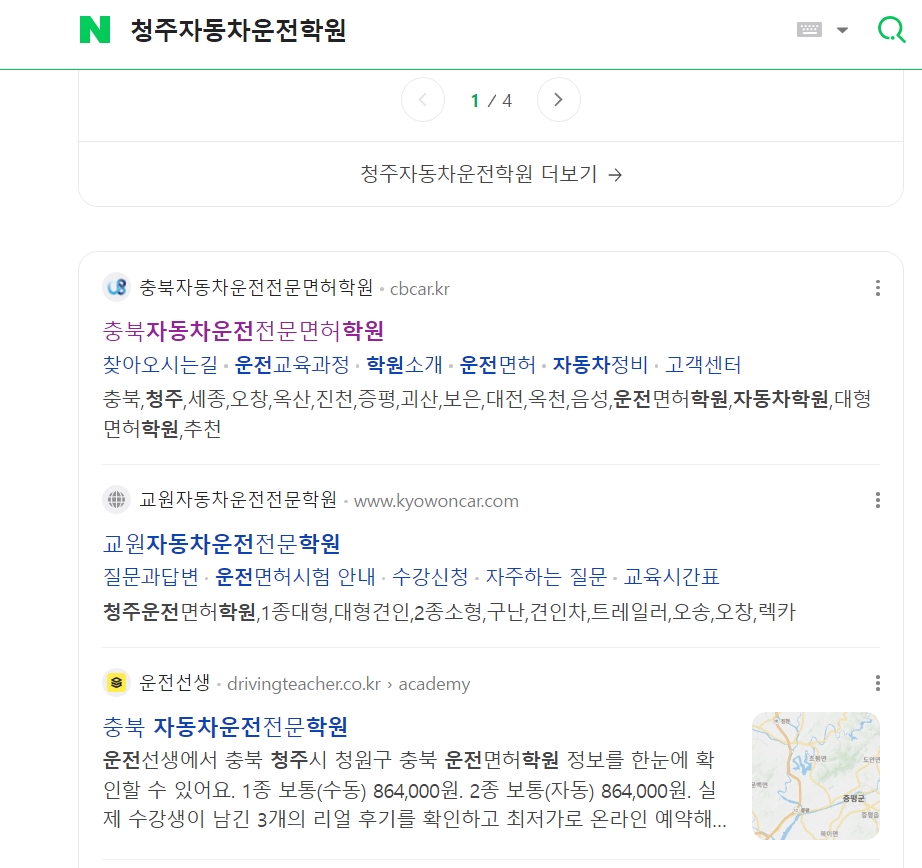Open 학원소개 sublink
922x868 pixels.
tap(405, 365)
